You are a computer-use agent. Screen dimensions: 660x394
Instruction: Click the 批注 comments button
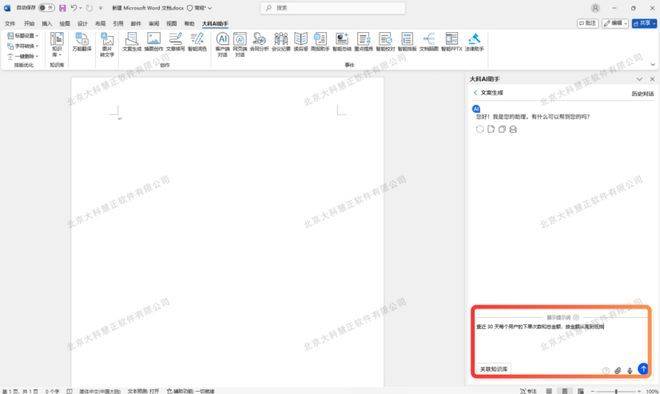click(x=588, y=23)
